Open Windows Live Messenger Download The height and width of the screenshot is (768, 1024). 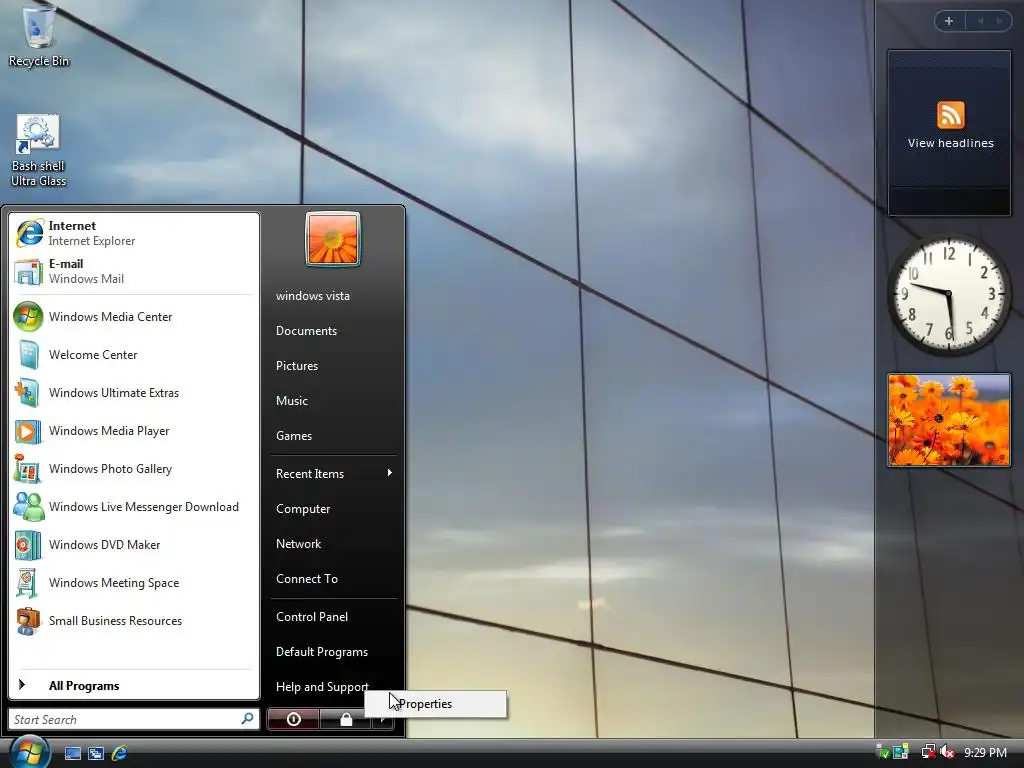133,507
